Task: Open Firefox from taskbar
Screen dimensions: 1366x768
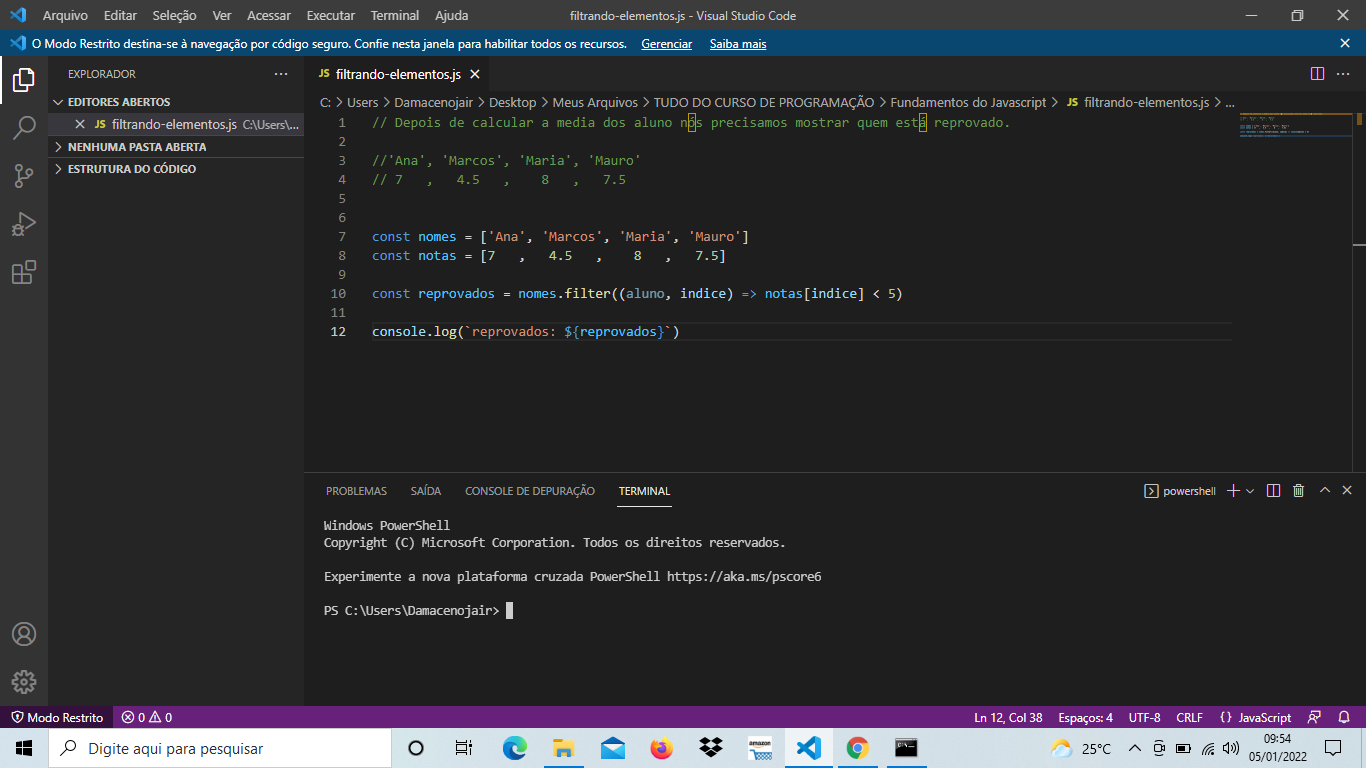Action: (x=661, y=748)
